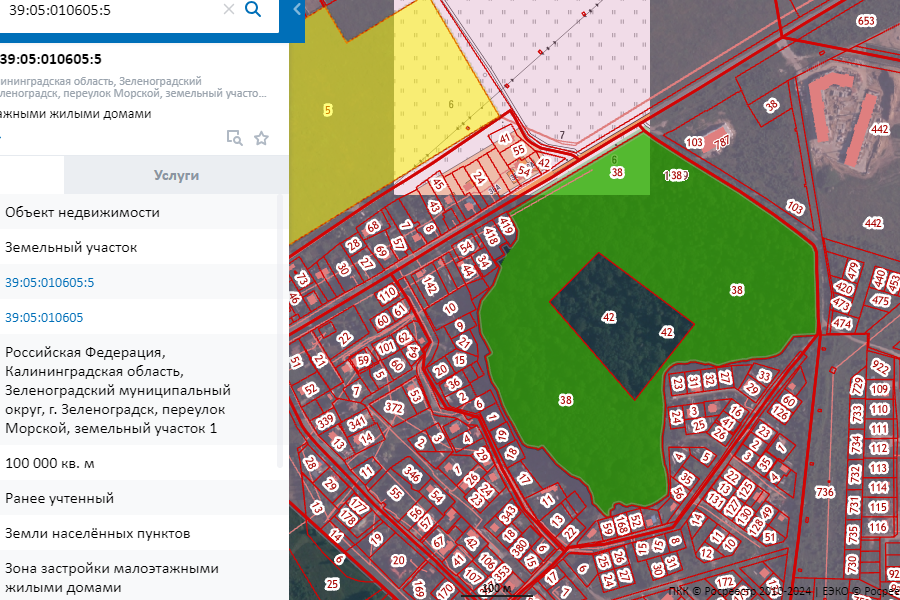Collapse the left info panel chevron

click(x=297, y=9)
